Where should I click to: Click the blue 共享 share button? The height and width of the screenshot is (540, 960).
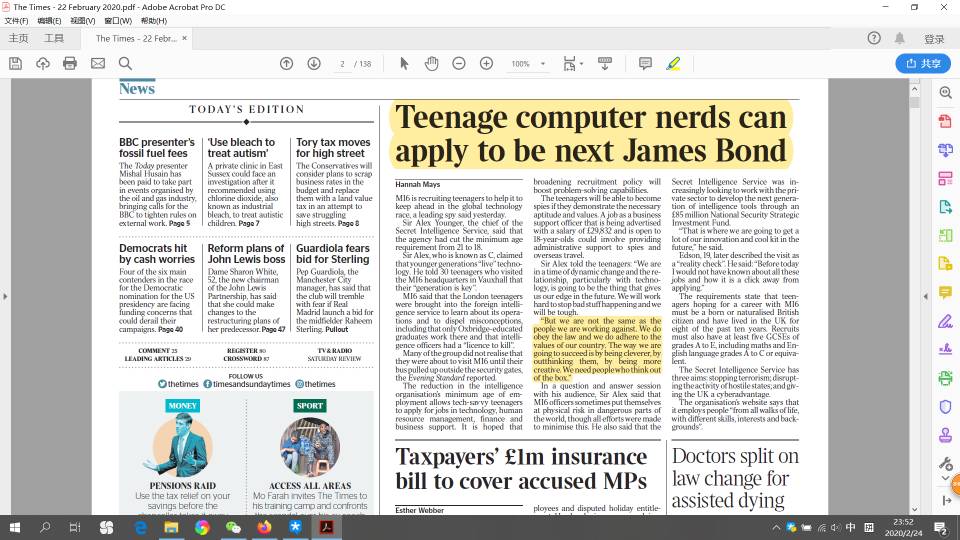(x=923, y=63)
